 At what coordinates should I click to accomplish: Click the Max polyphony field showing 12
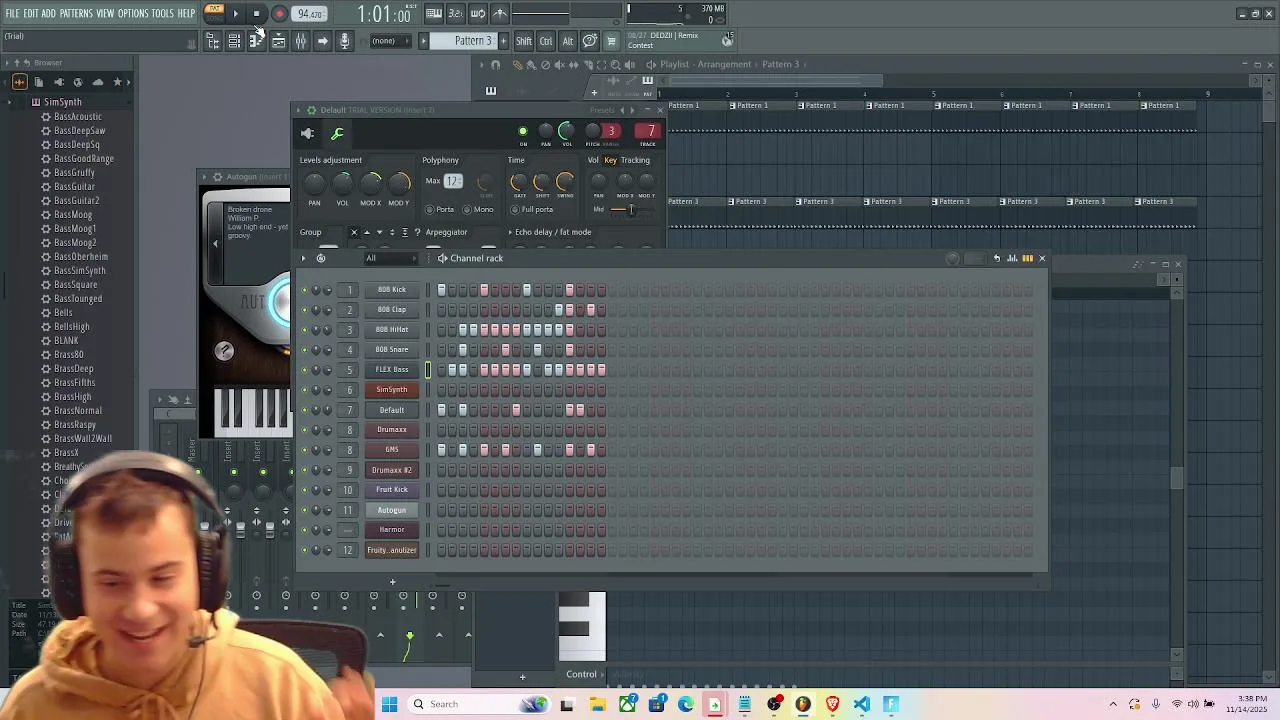coord(453,181)
